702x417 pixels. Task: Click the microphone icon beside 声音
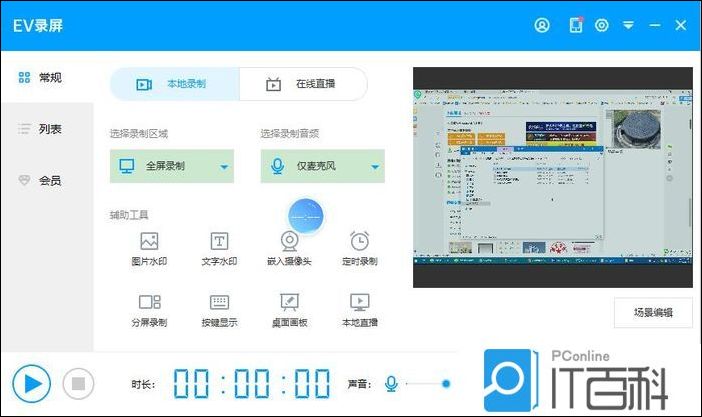click(391, 384)
